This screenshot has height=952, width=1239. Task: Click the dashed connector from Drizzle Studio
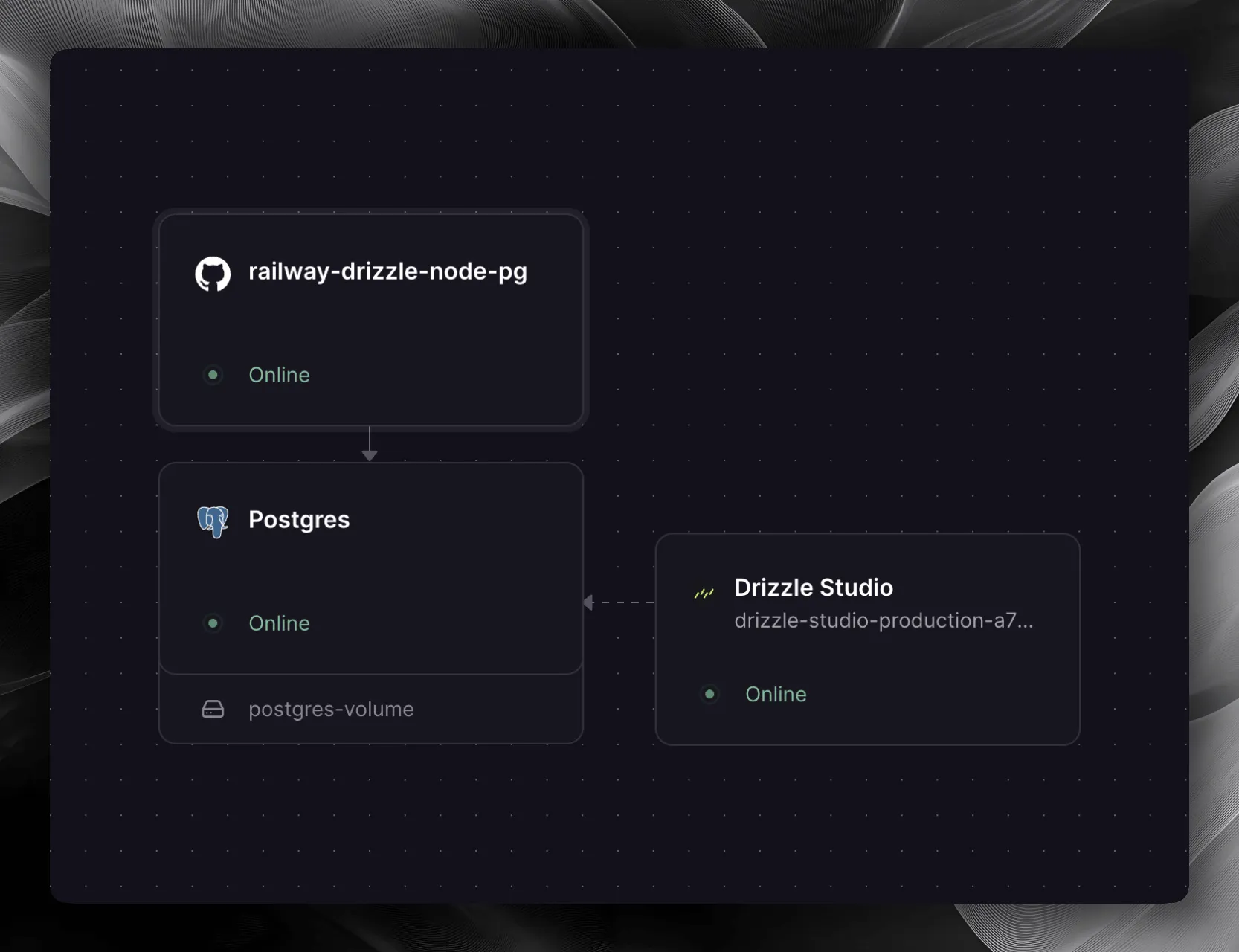click(623, 602)
